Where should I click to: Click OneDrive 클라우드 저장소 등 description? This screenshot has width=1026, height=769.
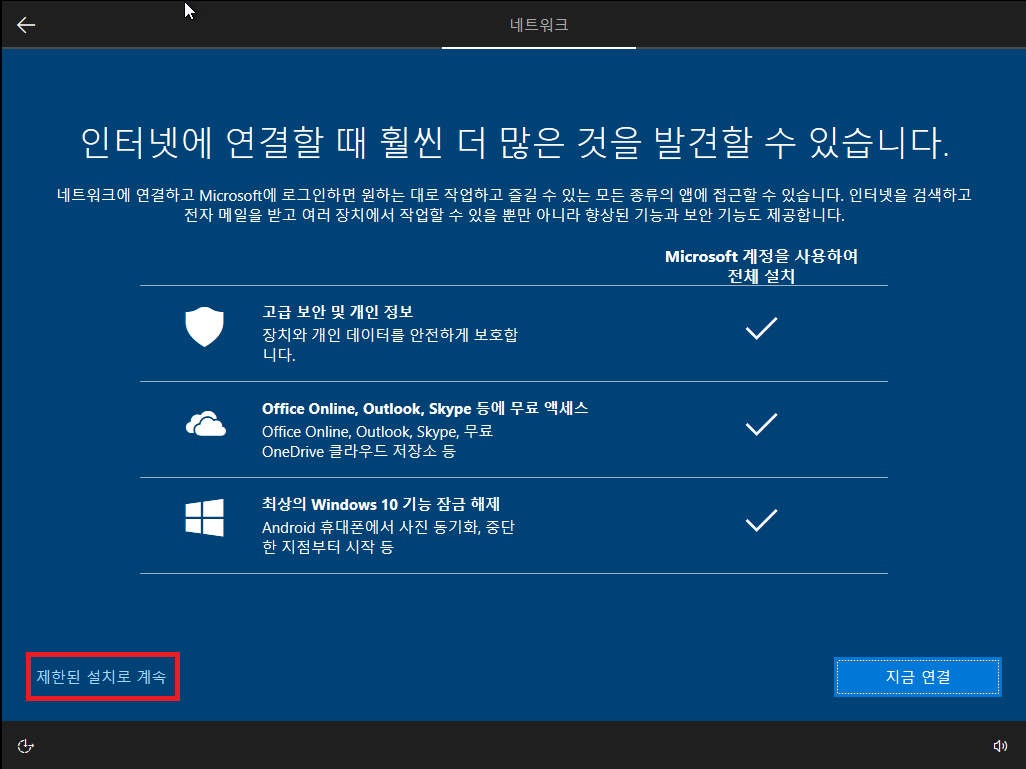359,452
